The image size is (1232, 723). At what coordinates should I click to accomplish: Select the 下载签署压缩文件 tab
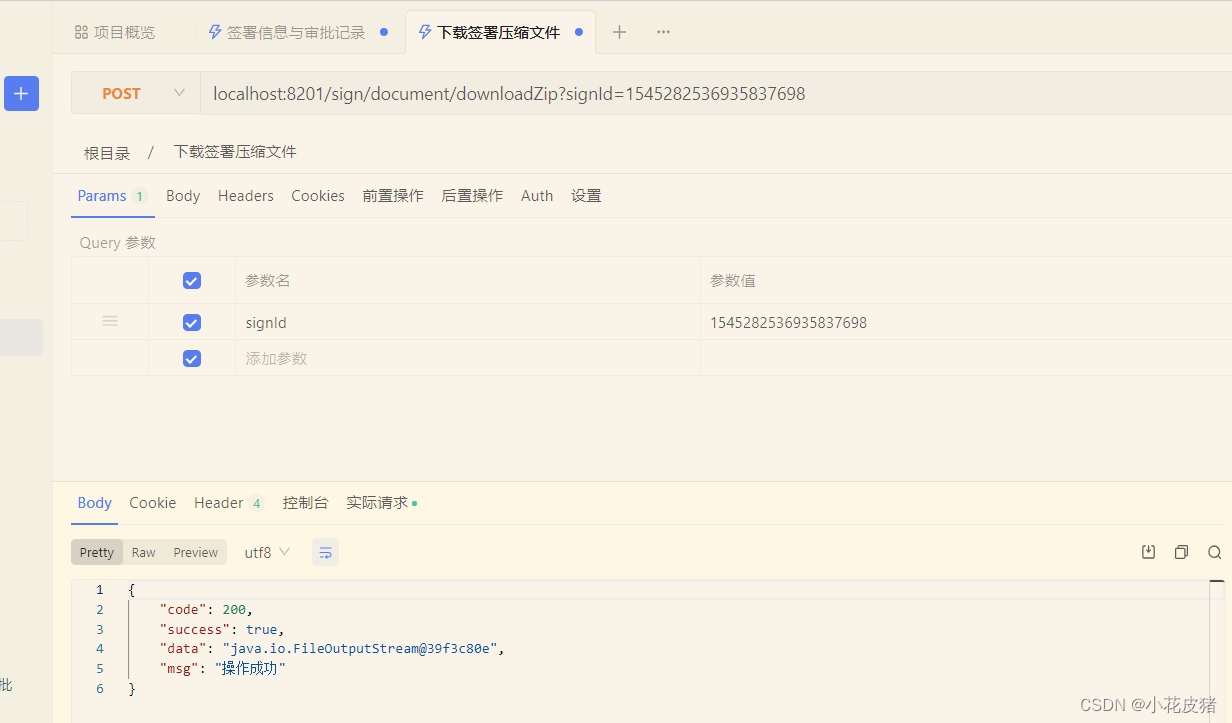tap(498, 32)
